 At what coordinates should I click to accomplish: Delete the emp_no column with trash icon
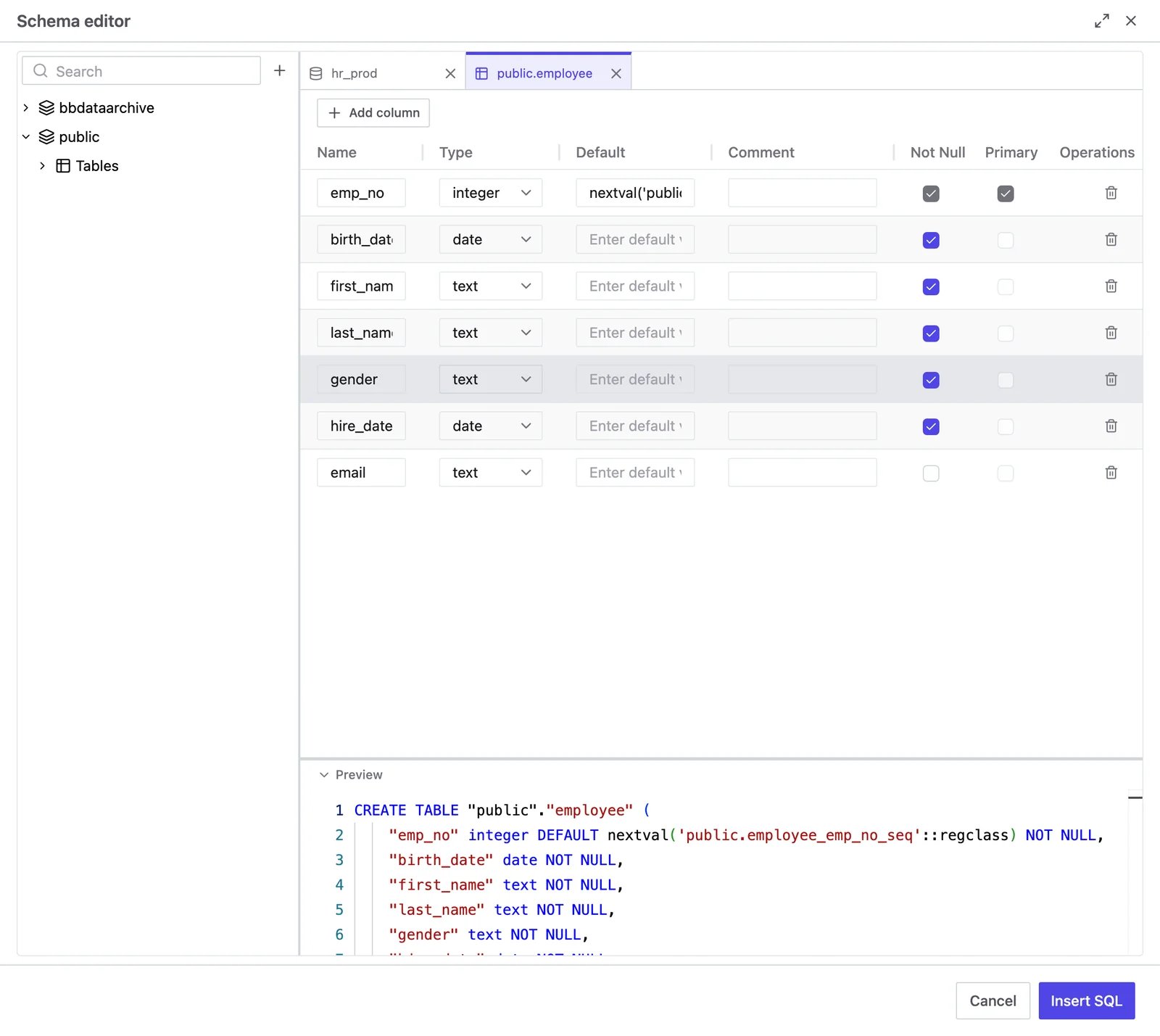[1111, 193]
